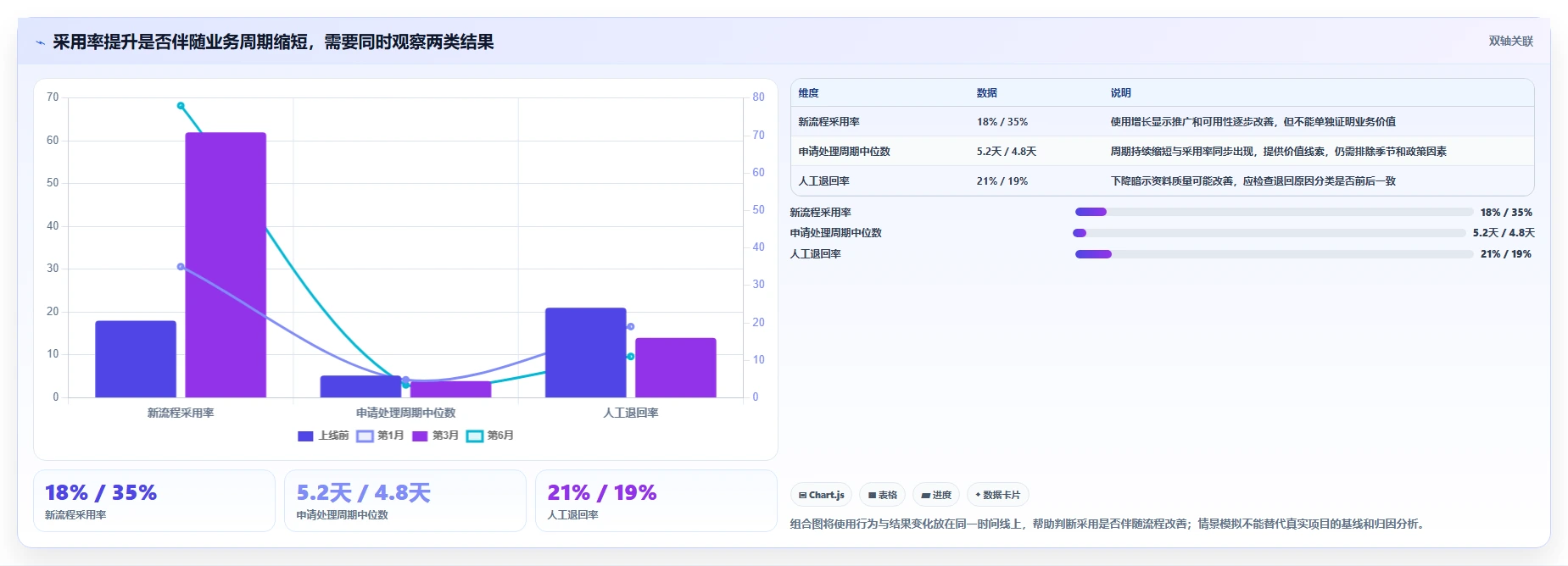Screen dimensions: 1568x566
Task: Click the 人工退回率 x-axis label under the chart
Action: coord(630,413)
